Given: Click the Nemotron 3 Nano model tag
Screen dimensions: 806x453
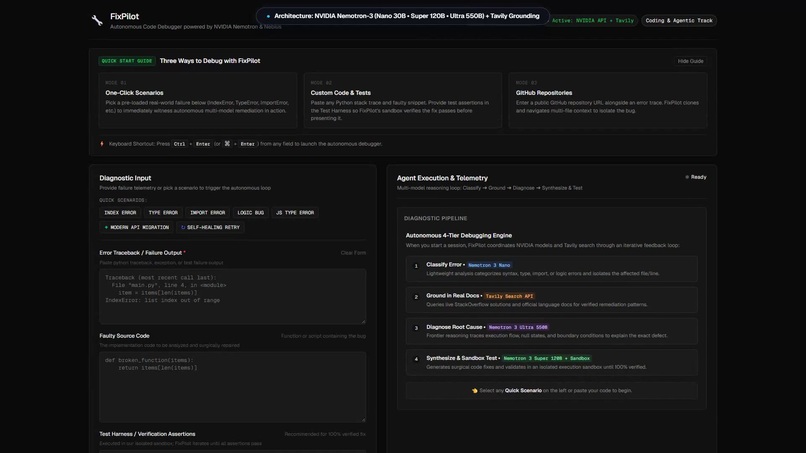Looking at the screenshot, I should pyautogui.click(x=489, y=265).
